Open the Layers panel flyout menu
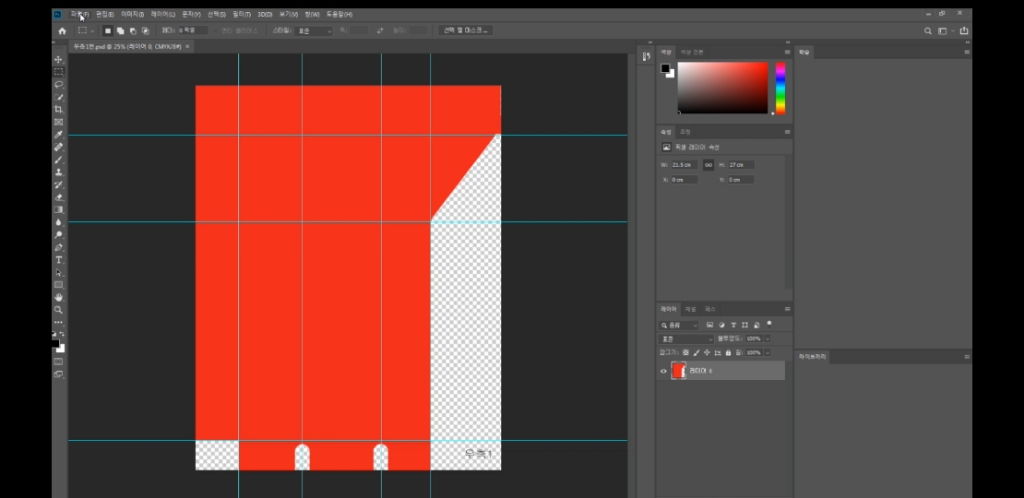The height and width of the screenshot is (498, 1024). [x=787, y=309]
